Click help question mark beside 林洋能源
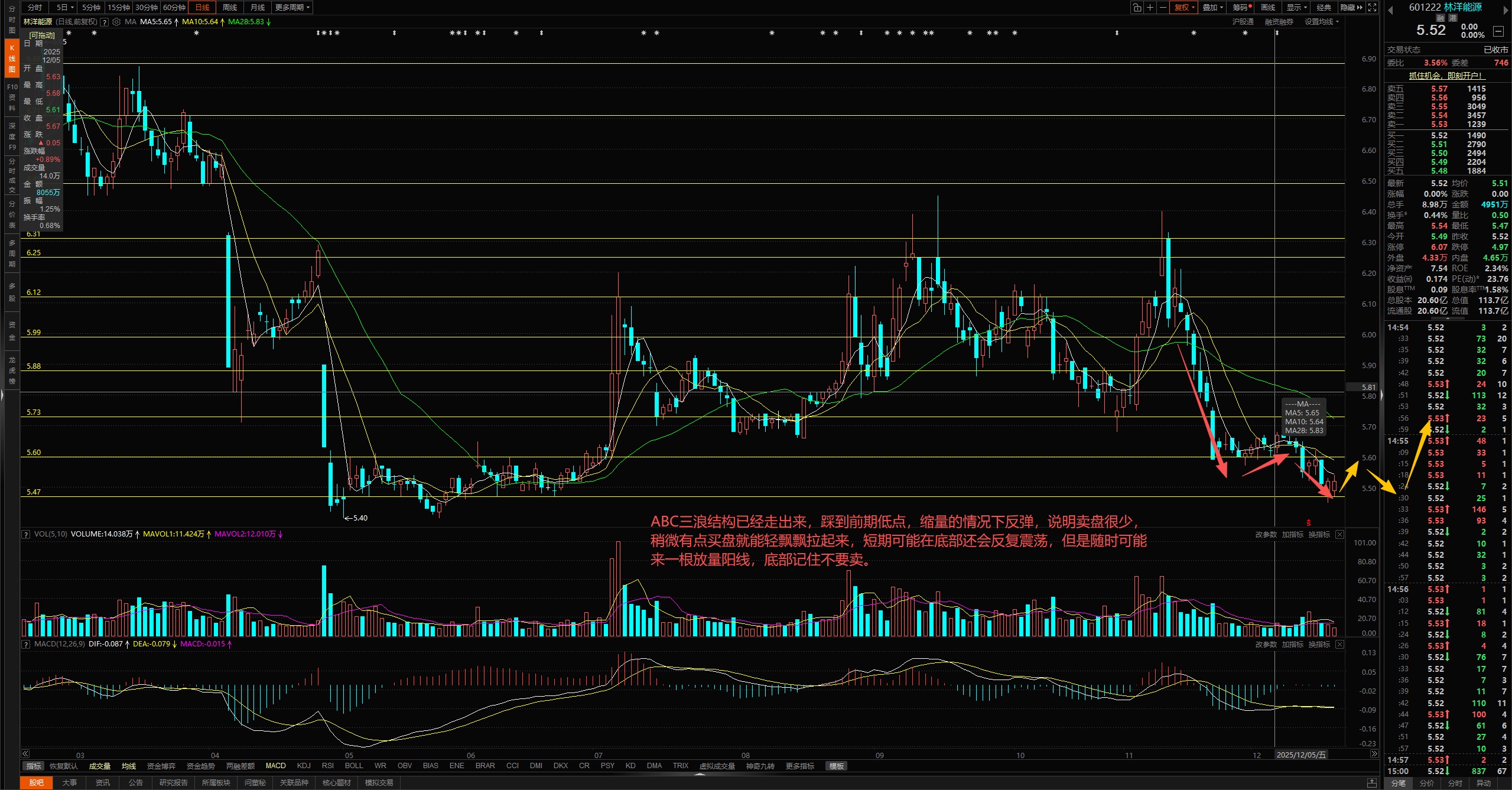 (105, 22)
